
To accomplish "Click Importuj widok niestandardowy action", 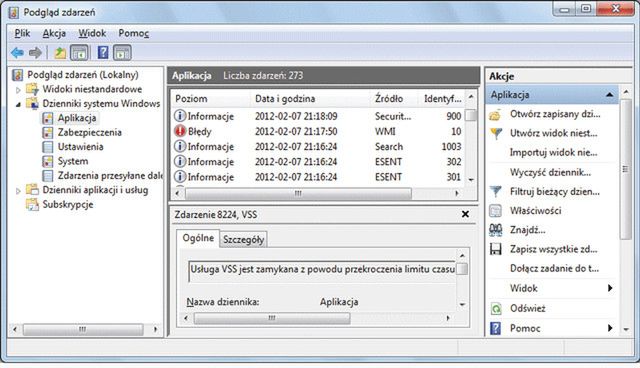I will (x=553, y=153).
